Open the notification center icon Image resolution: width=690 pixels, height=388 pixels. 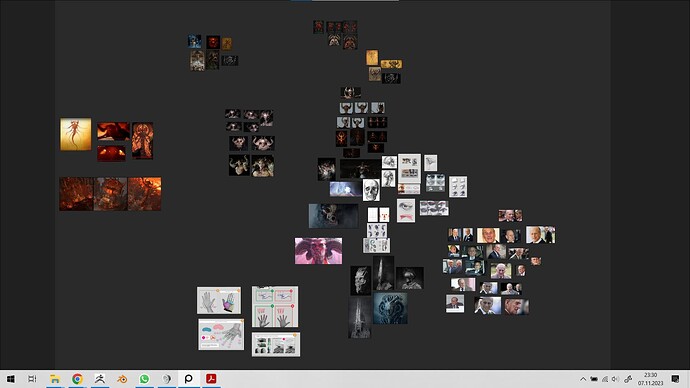[675, 379]
